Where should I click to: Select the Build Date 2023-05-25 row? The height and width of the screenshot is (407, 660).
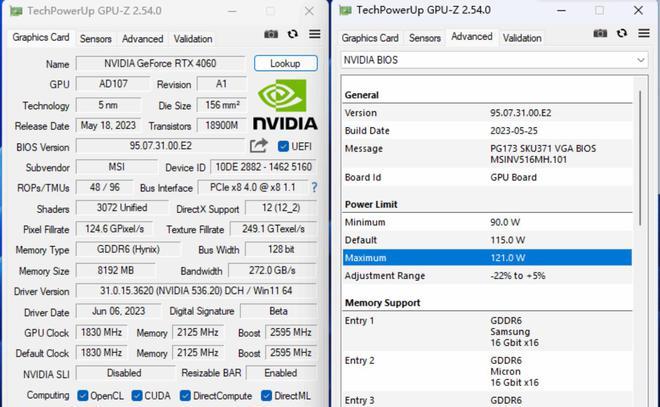click(x=487, y=130)
